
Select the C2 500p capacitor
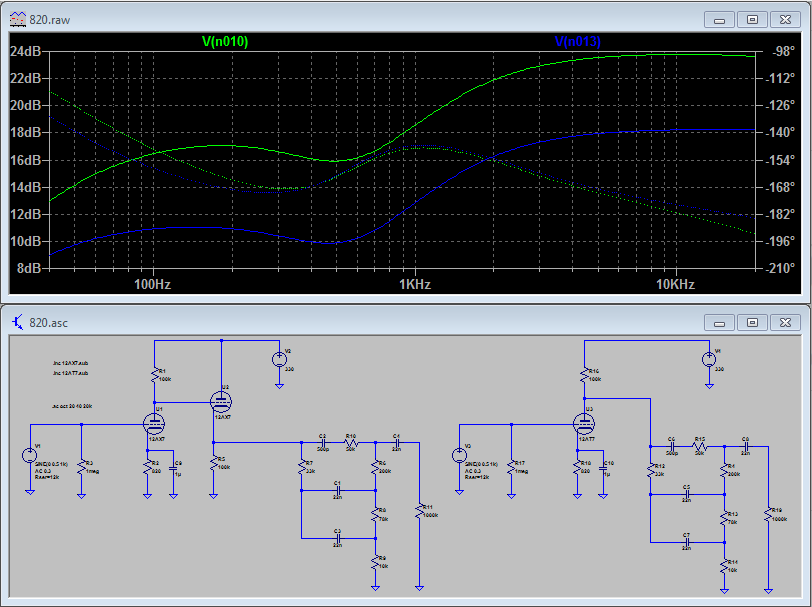click(x=323, y=441)
